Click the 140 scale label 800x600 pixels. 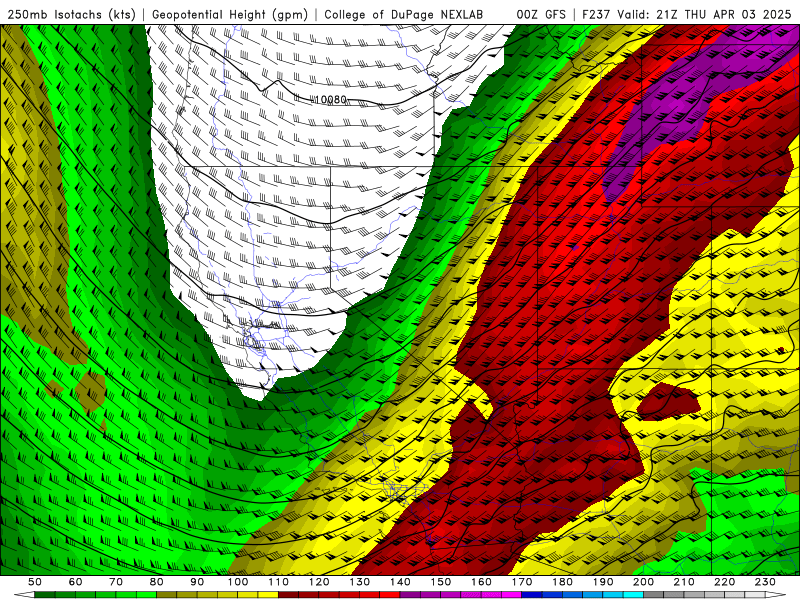pos(400,582)
